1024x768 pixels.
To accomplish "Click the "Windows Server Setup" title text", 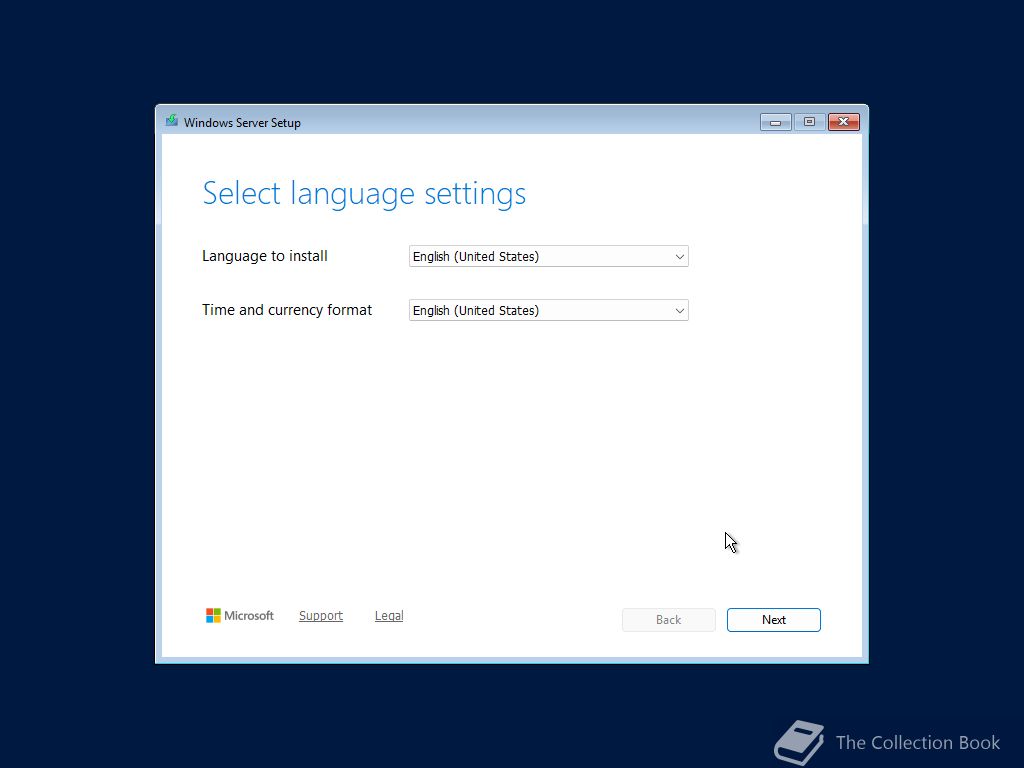I will 242,123.
